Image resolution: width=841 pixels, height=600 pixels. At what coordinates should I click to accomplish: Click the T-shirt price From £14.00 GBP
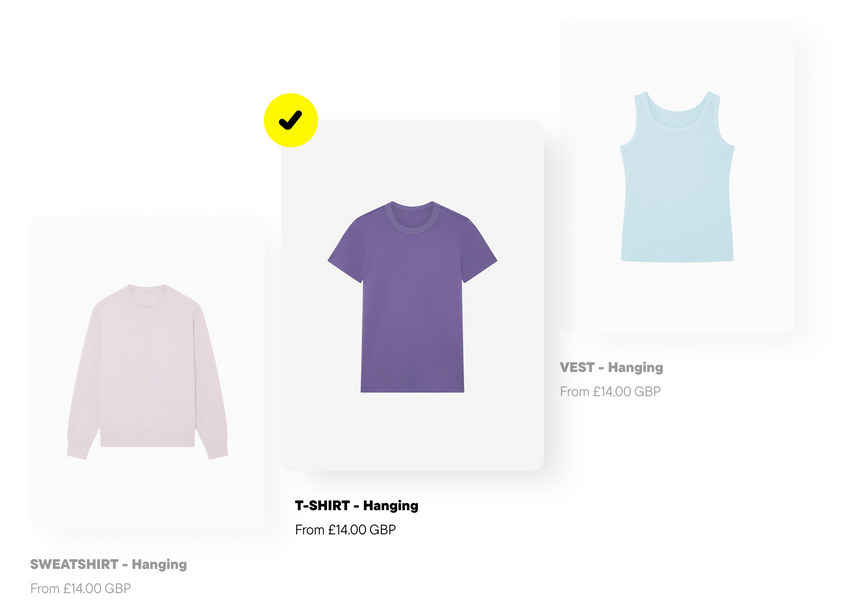[x=345, y=530]
